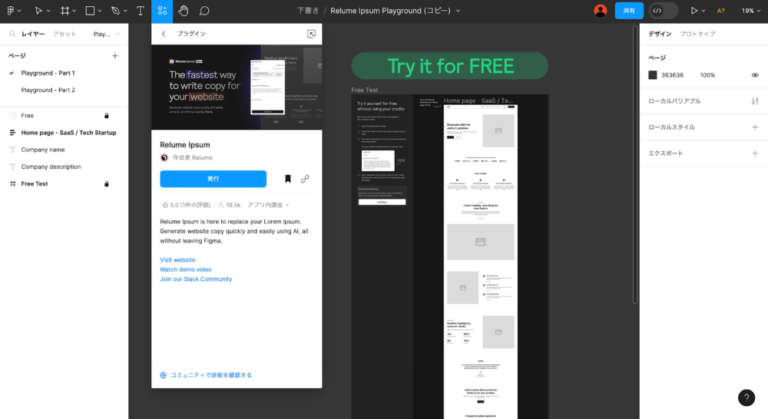Switch to the プロトタイプ tab
This screenshot has height=419, width=768.
coord(697,34)
